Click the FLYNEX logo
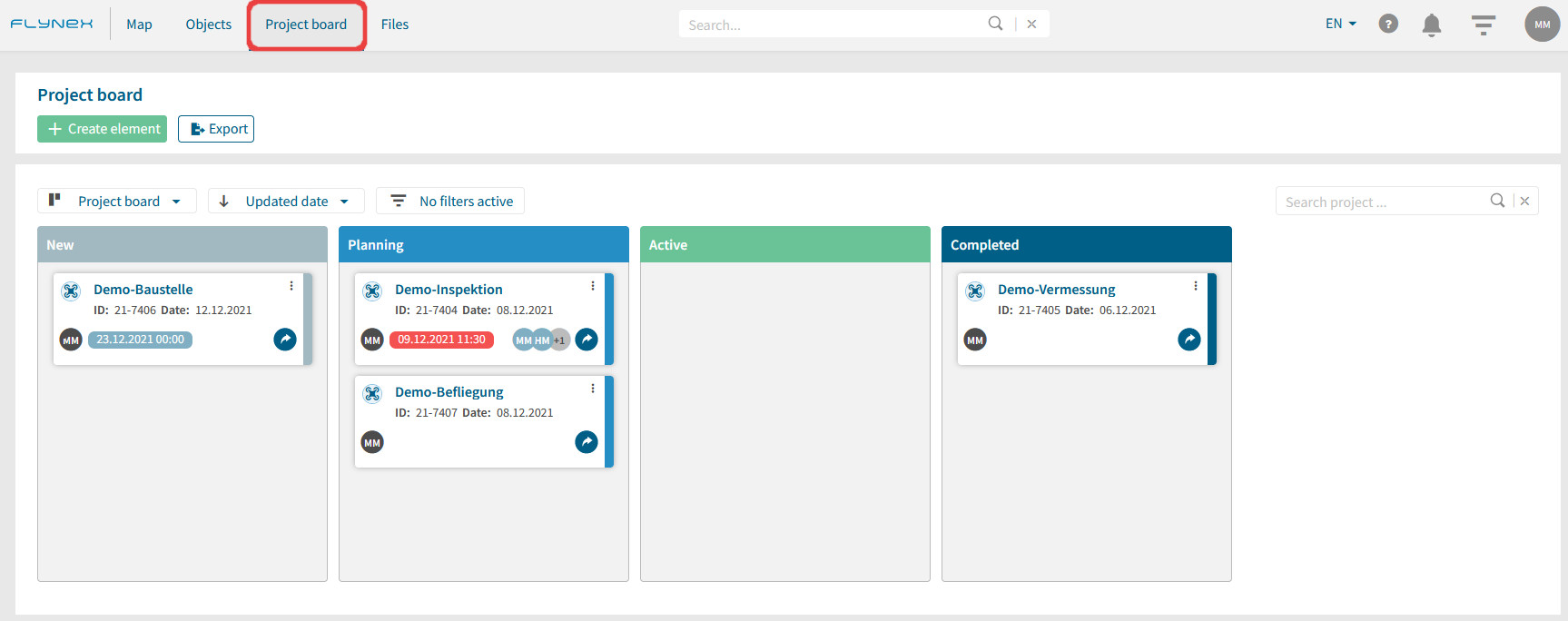The height and width of the screenshot is (621, 1568). (52, 24)
